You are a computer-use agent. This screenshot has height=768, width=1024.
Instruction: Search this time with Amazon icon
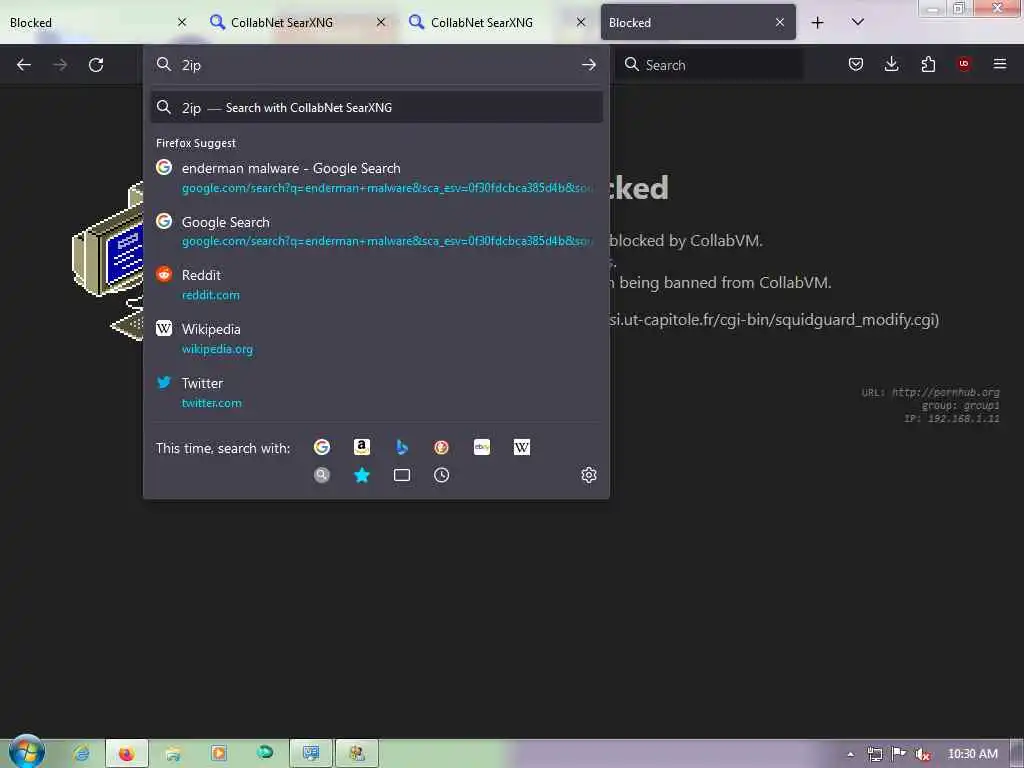(362, 447)
